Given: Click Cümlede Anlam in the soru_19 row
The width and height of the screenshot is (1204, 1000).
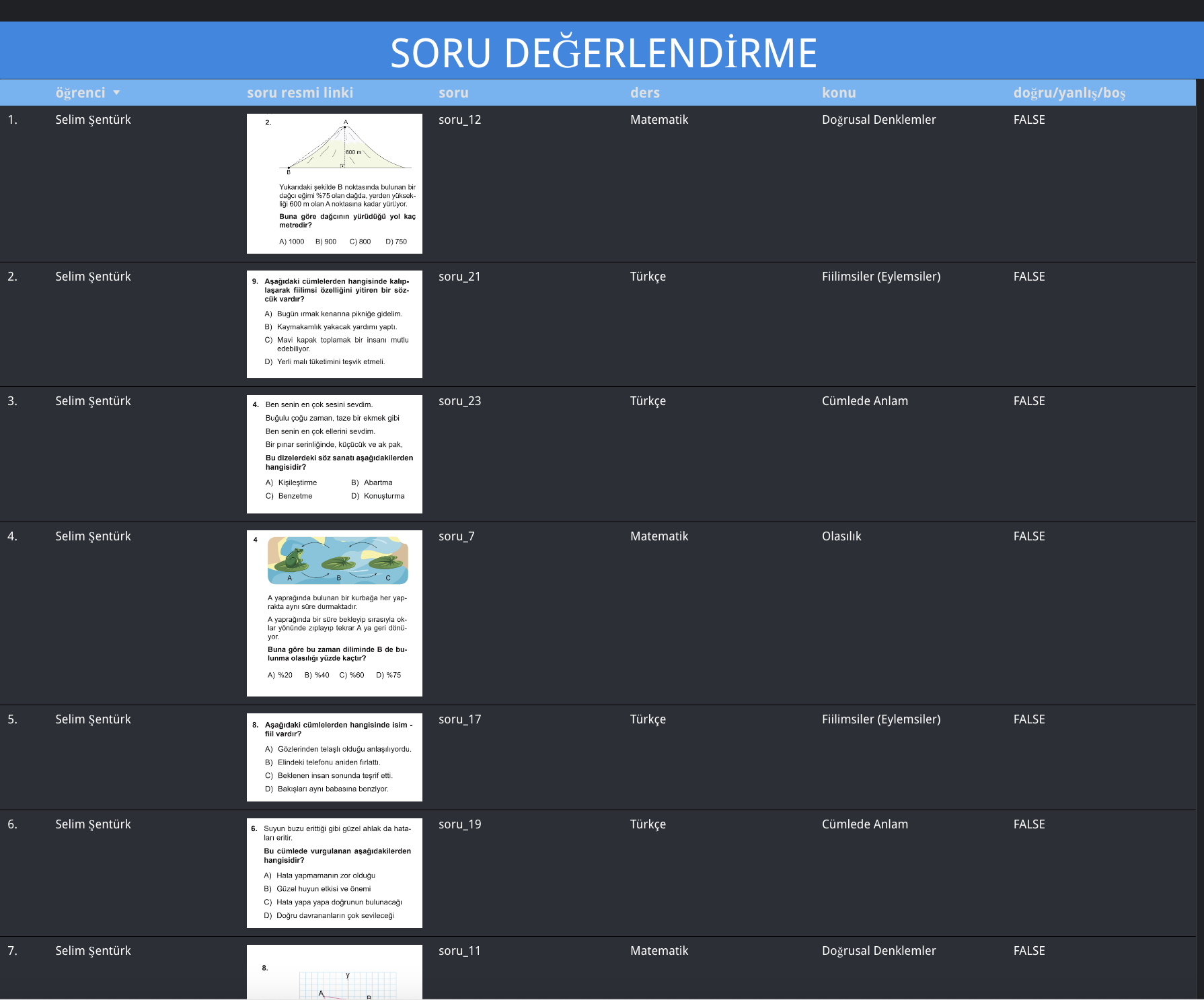Looking at the screenshot, I should point(865,824).
